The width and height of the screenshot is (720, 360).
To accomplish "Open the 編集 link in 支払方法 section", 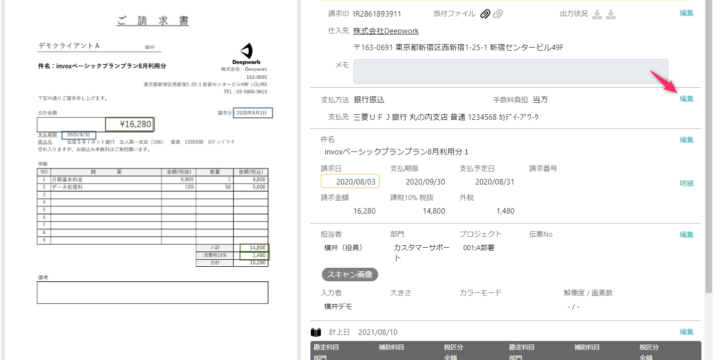I will [686, 99].
